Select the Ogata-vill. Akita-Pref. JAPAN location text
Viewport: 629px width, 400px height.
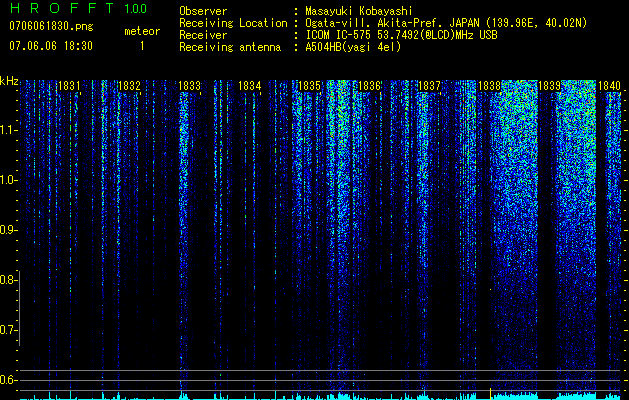tap(446, 23)
